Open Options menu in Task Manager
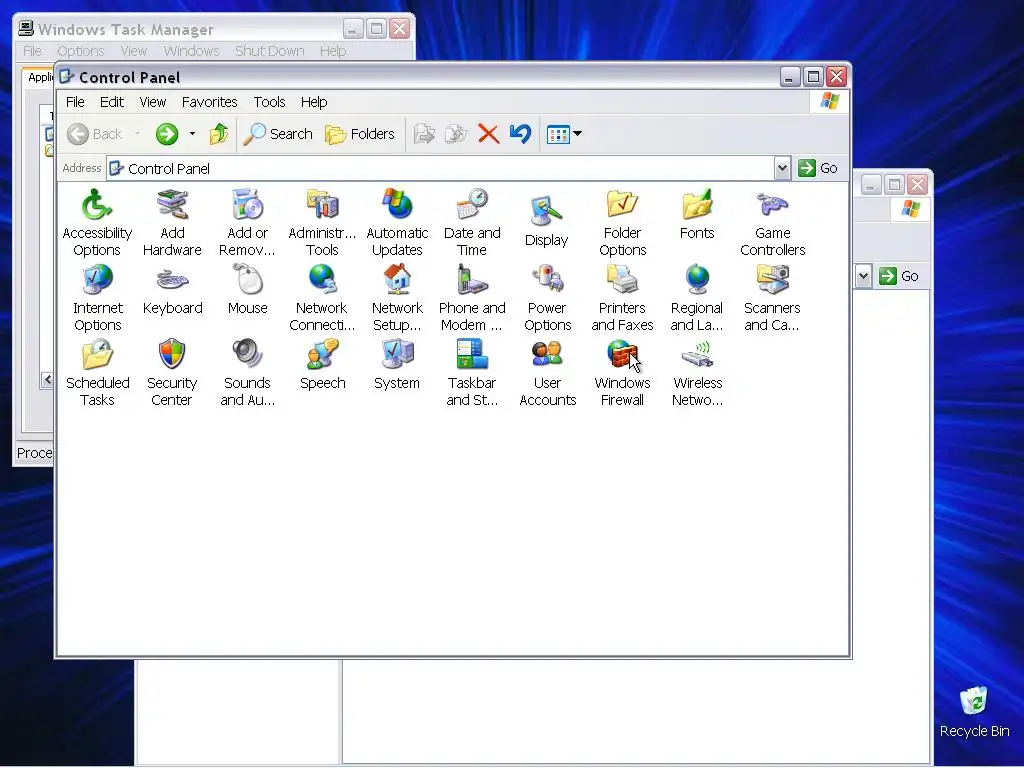This screenshot has height=768, width=1024. [80, 51]
